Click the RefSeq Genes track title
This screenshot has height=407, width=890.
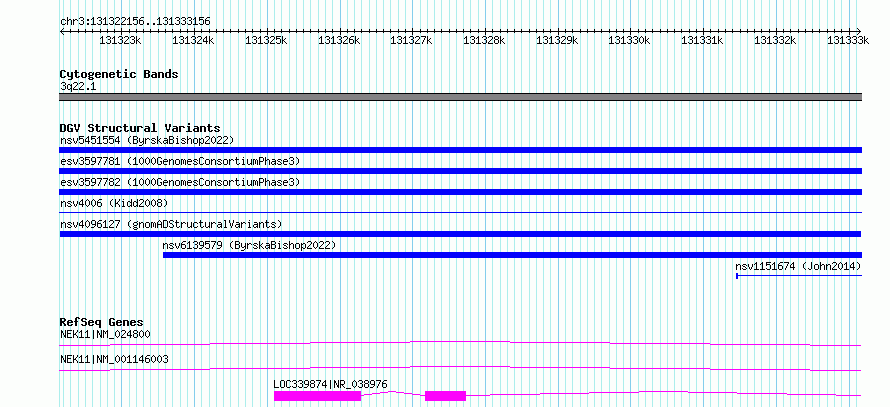[x=101, y=322]
